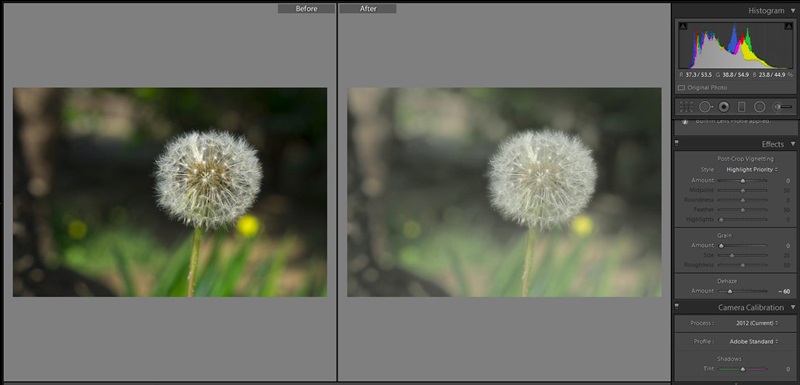The height and width of the screenshot is (385, 800).
Task: Click the Feather value 50
Action: click(787, 210)
